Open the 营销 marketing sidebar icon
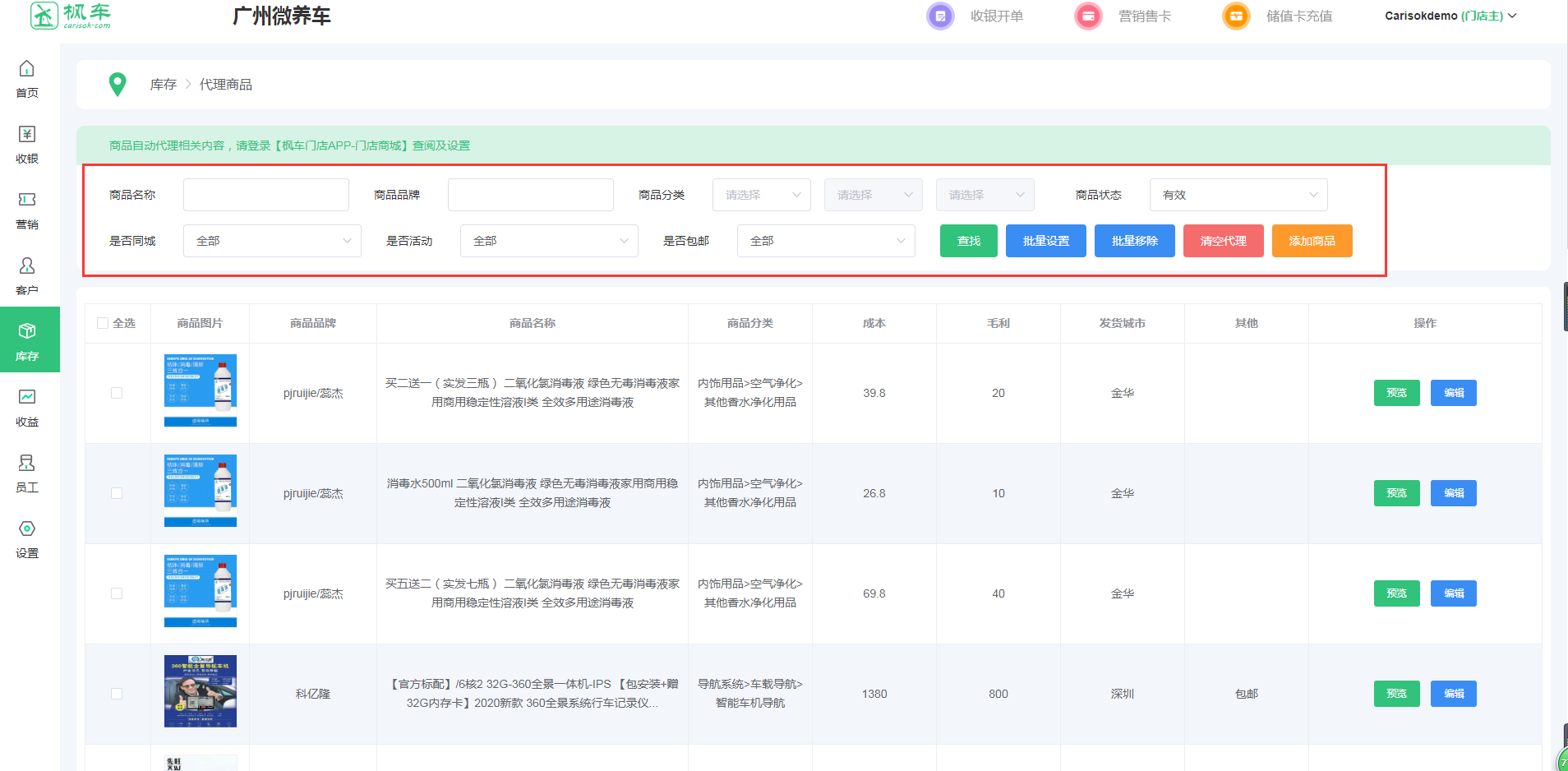 [x=27, y=201]
